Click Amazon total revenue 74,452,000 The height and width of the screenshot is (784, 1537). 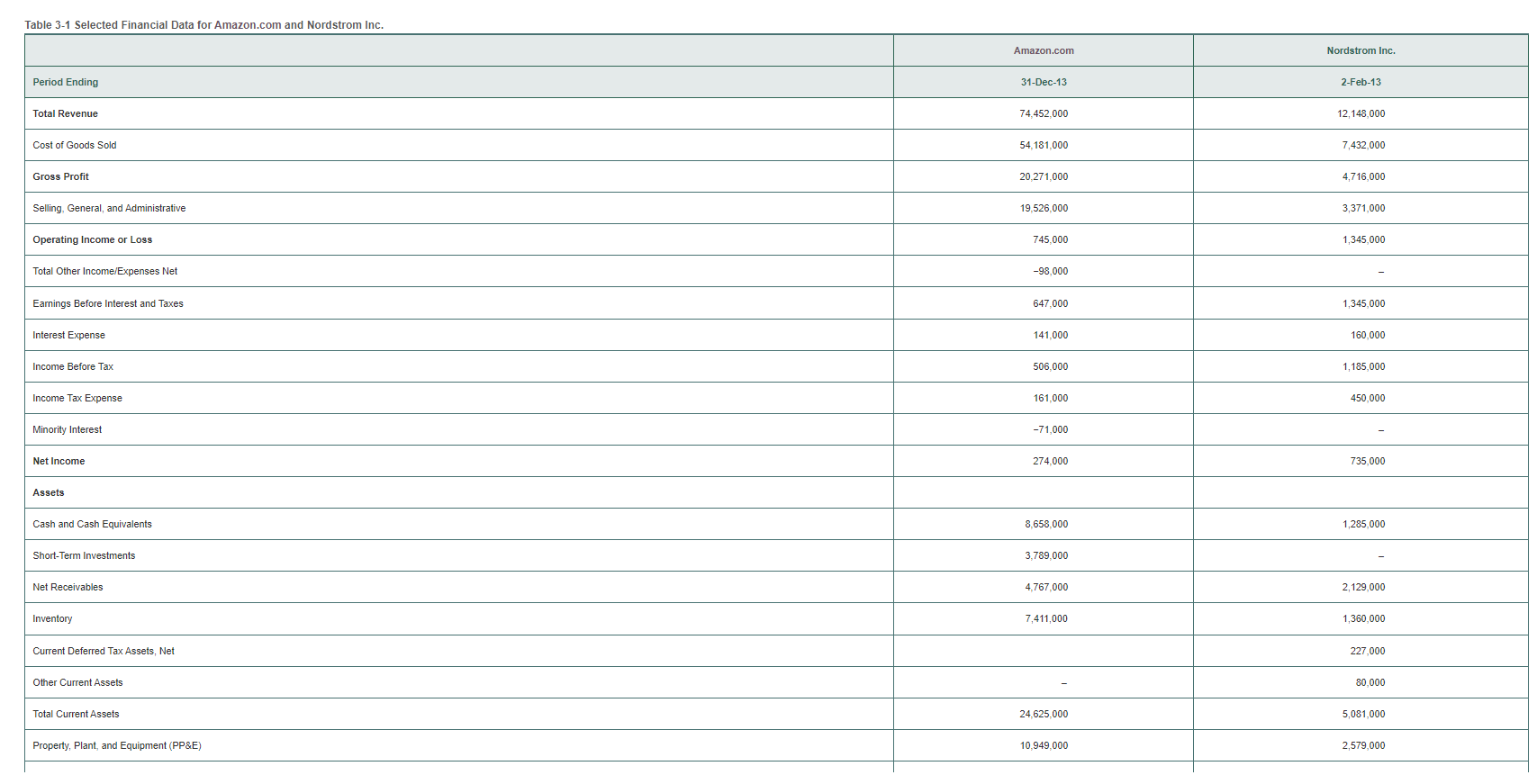click(x=1044, y=113)
